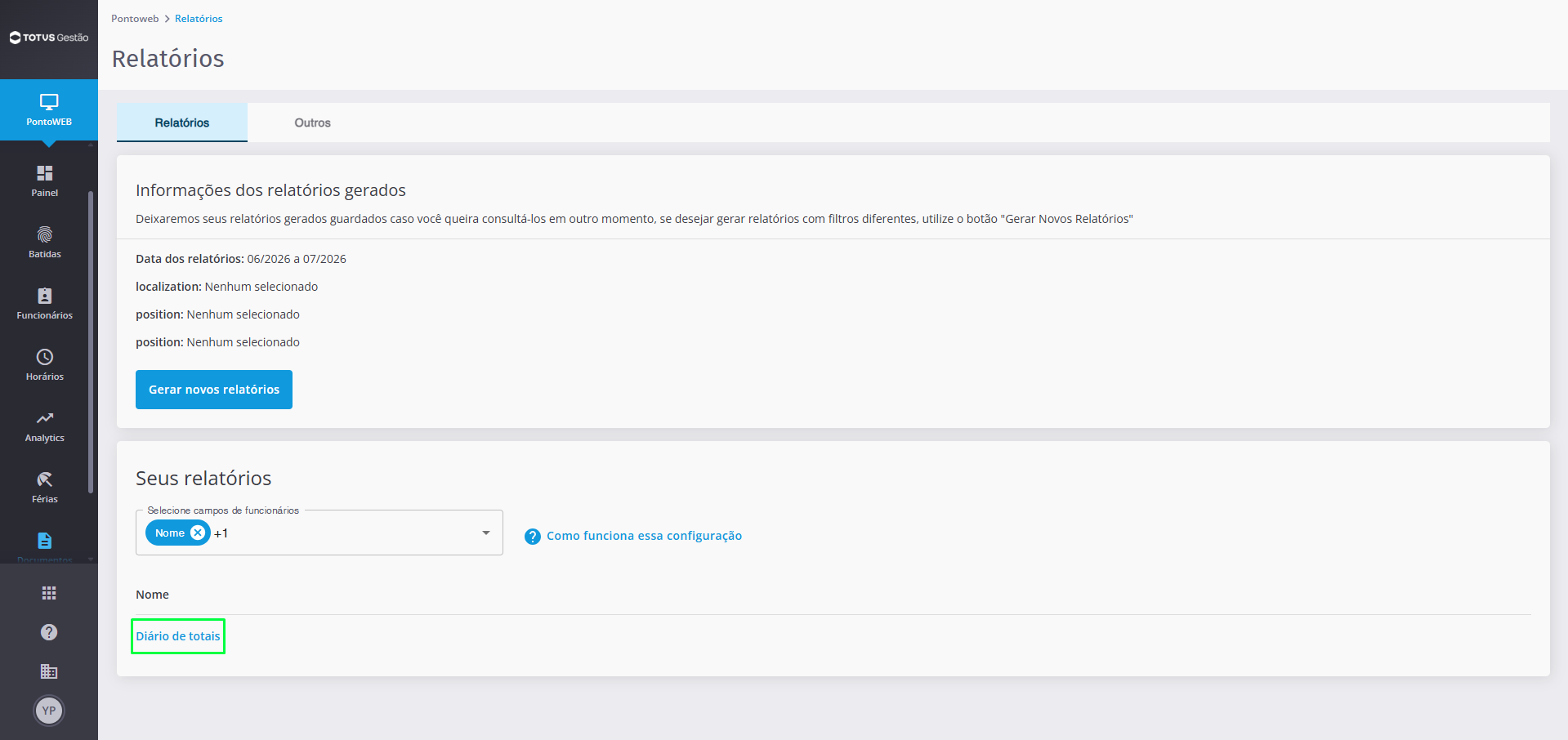Click the TOTUS Gestão logo

(x=49, y=38)
